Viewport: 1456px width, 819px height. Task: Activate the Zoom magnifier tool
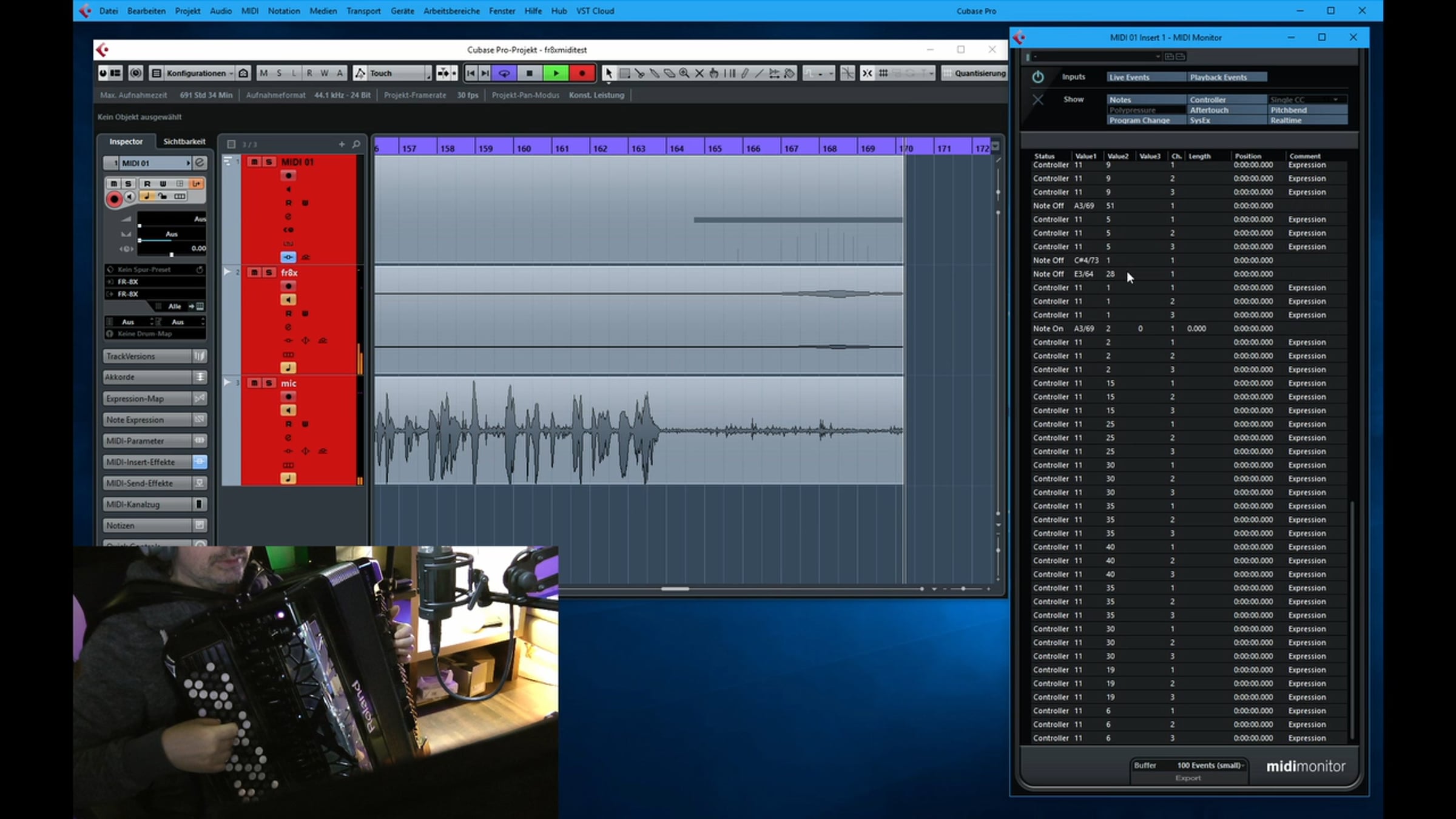coord(684,73)
